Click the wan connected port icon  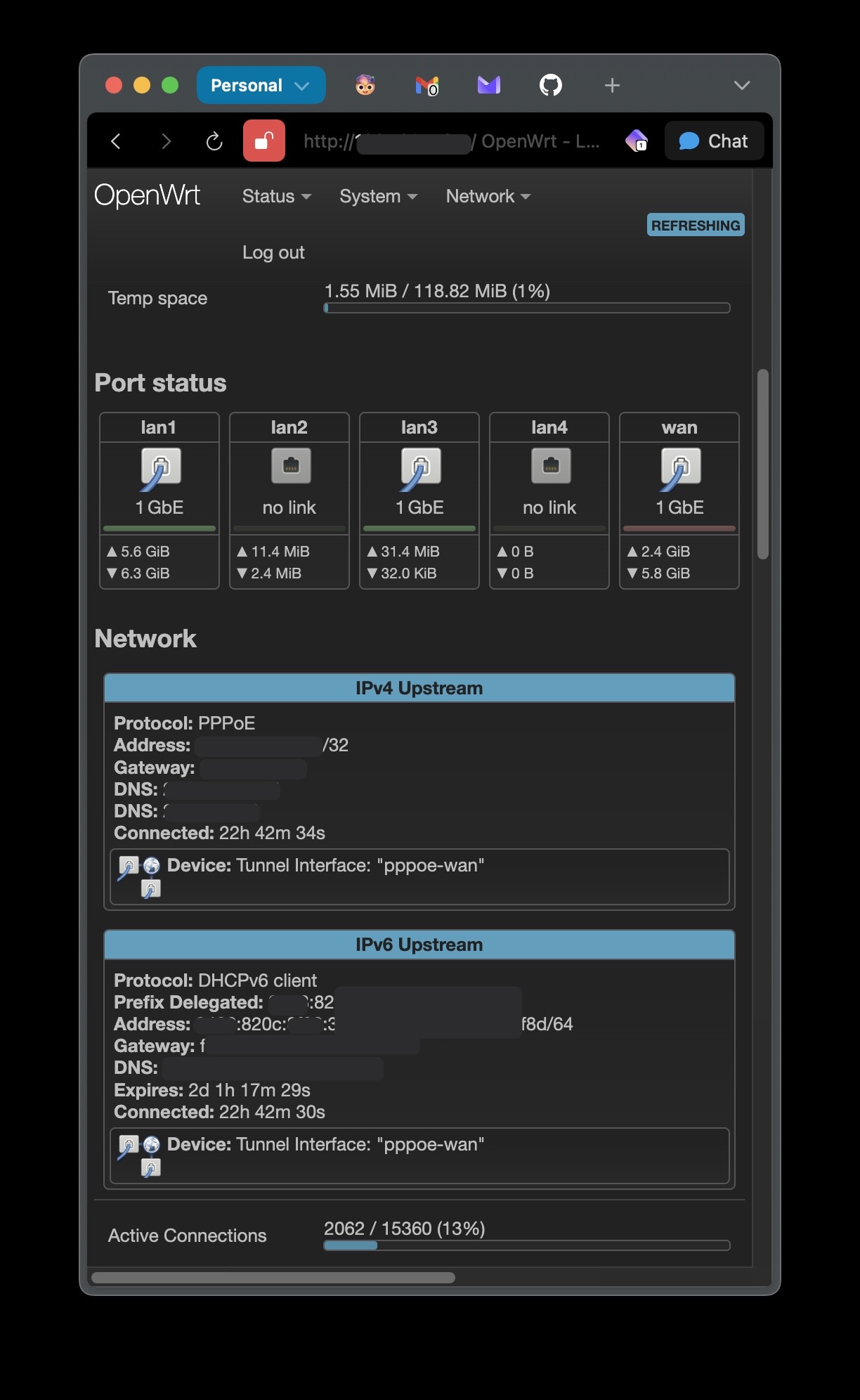[679, 468]
